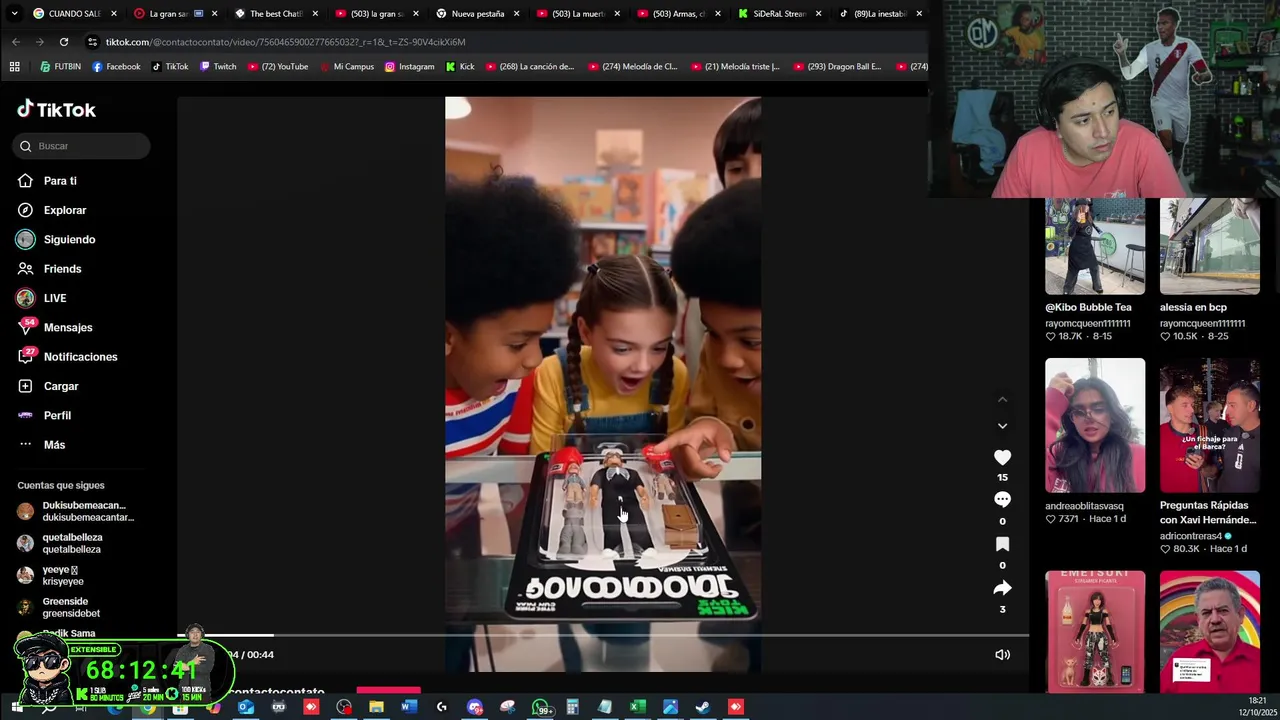This screenshot has width=1280, height=720.
Task: Like the video with heart icon
Action: 1002,457
